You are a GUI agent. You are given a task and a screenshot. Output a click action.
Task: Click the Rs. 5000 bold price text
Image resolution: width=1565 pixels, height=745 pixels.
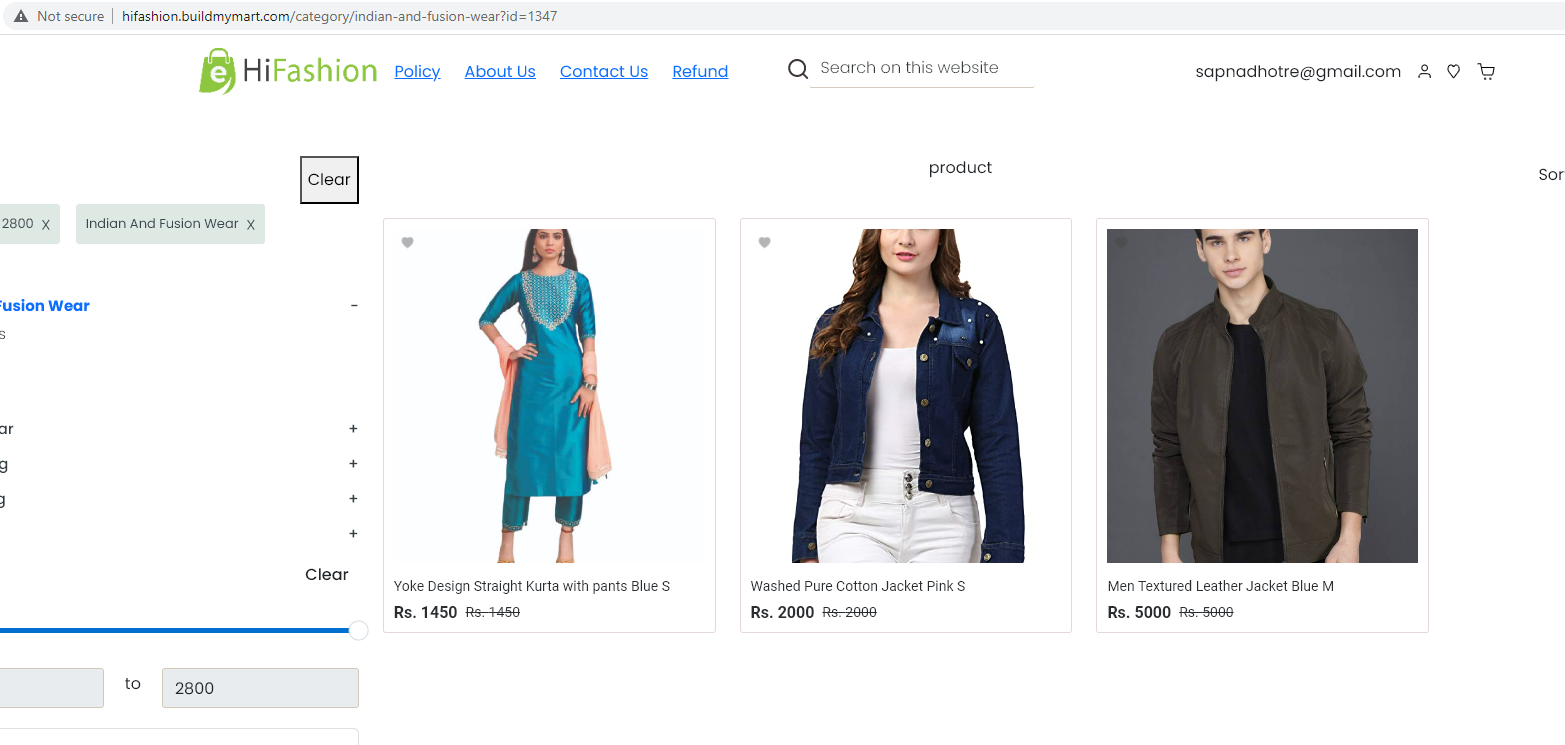1139,612
